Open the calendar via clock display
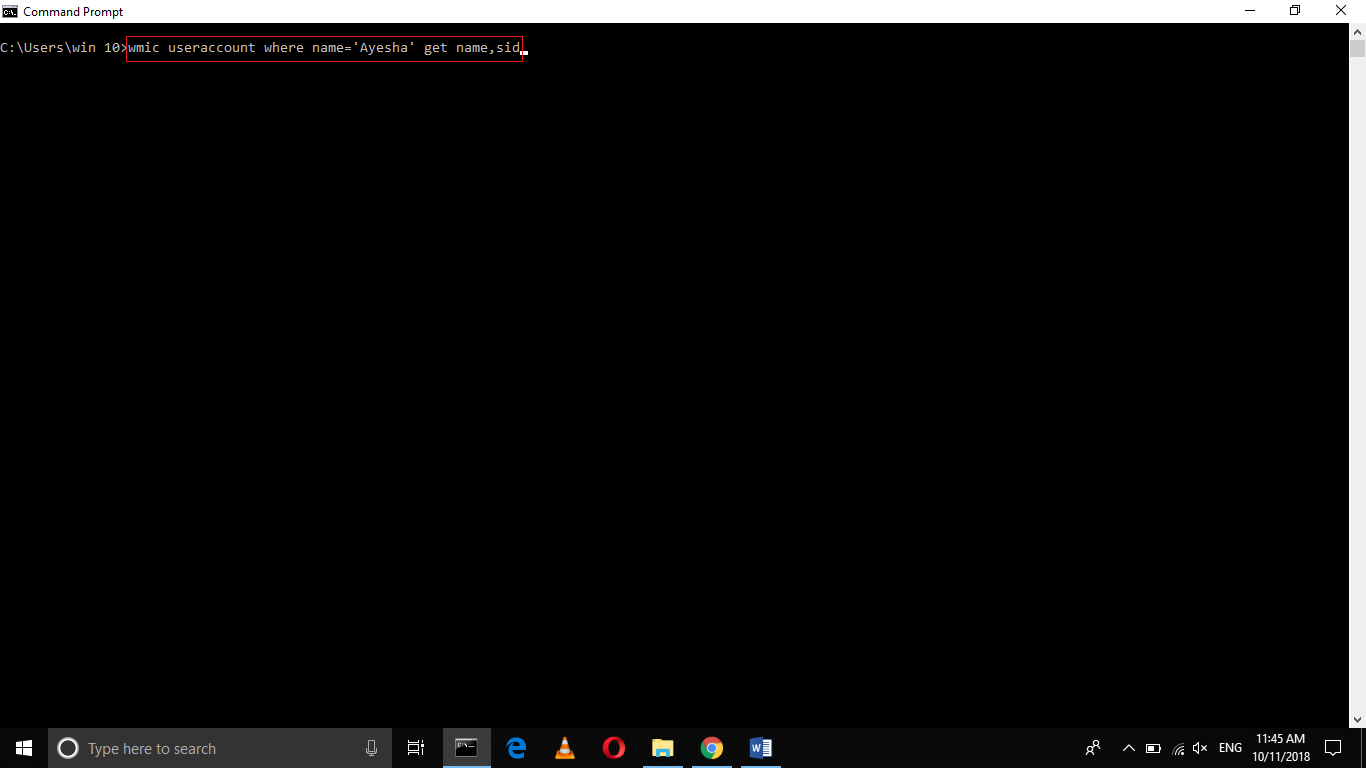Viewport: 1366px width, 768px height. click(x=1281, y=747)
